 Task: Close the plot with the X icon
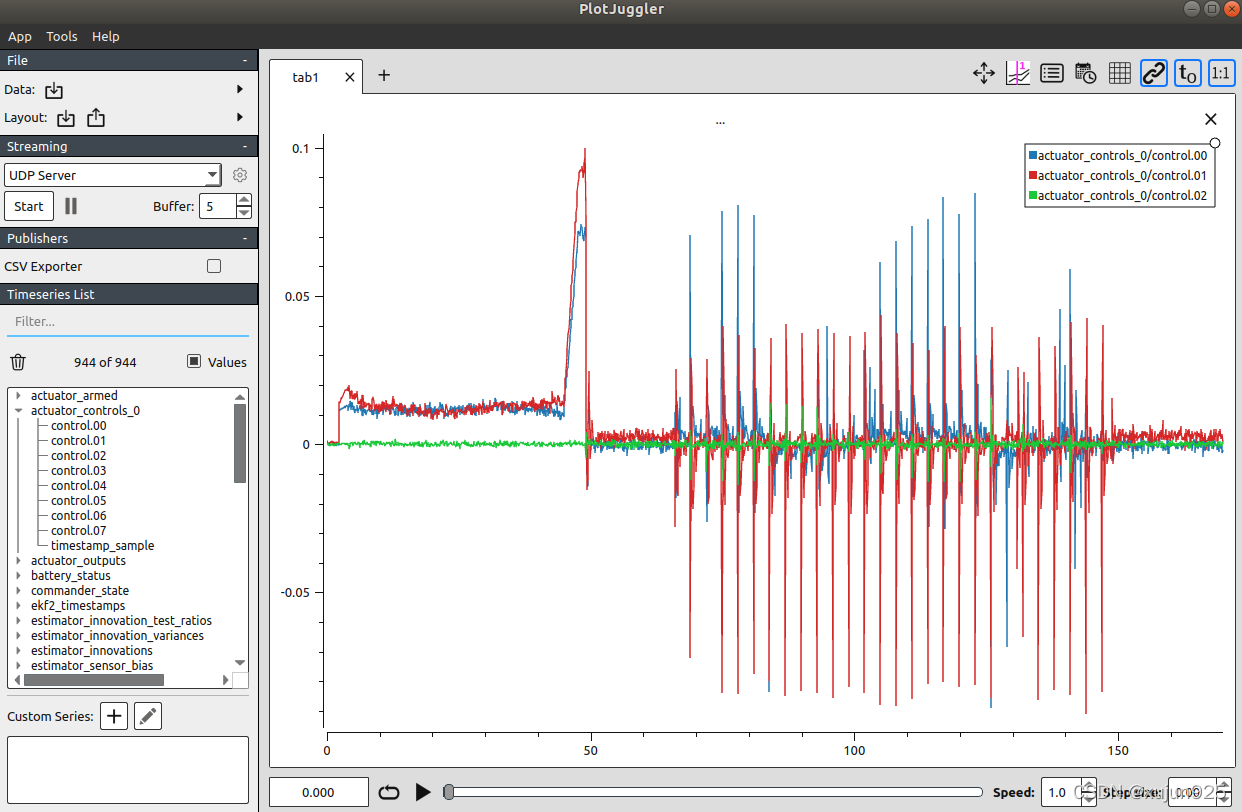(1211, 119)
